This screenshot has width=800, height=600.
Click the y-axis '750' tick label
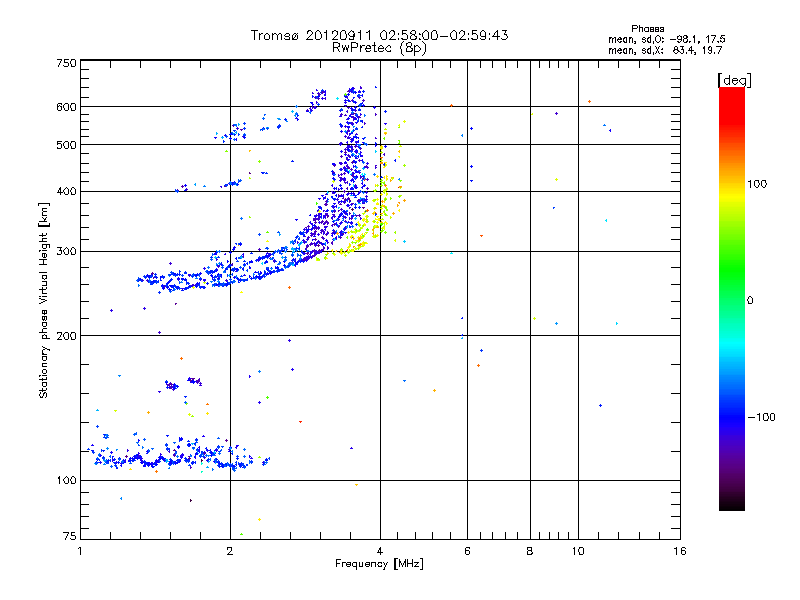click(66, 63)
